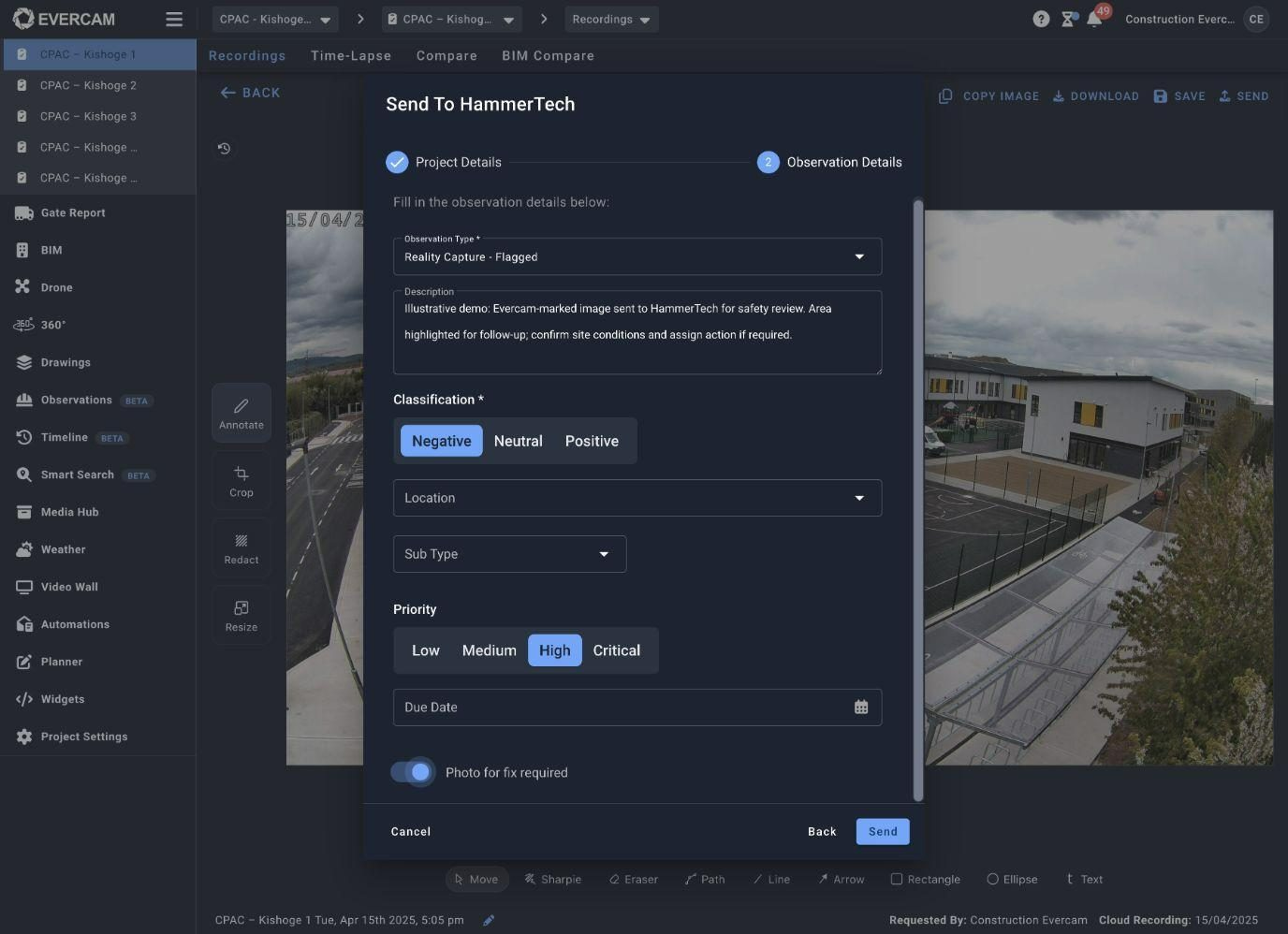Select the Crop tool
The width and height of the screenshot is (1288, 934).
241,480
